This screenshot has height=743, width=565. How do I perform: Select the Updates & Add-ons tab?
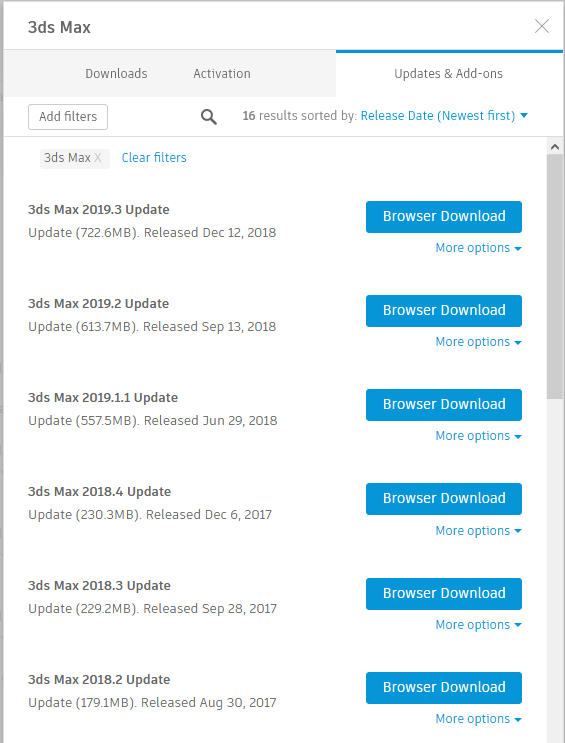click(x=449, y=73)
